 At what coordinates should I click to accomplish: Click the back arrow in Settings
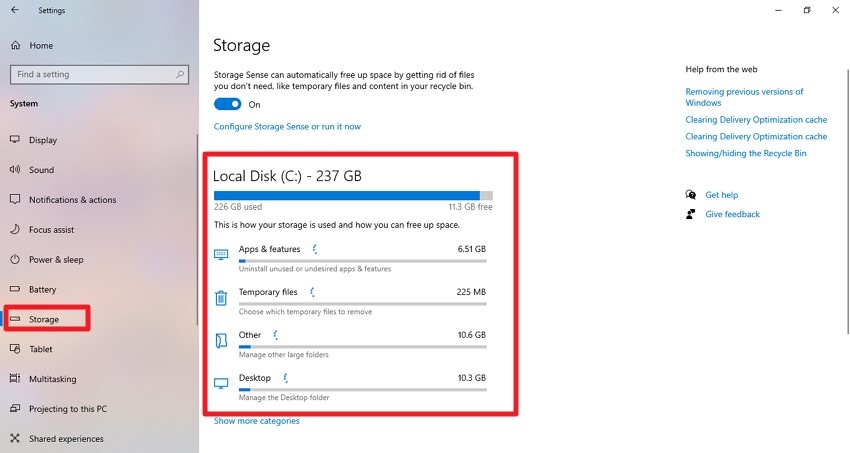(15, 10)
